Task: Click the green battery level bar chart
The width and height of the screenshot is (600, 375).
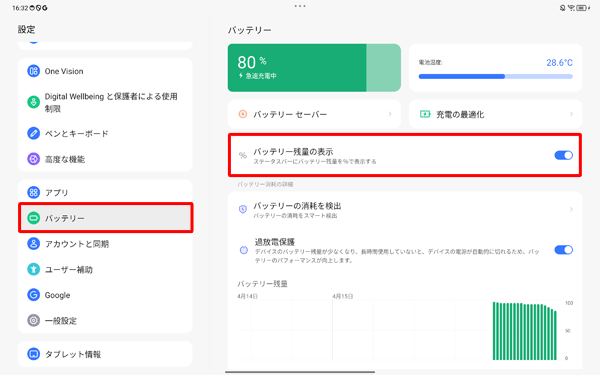Action: click(524, 331)
